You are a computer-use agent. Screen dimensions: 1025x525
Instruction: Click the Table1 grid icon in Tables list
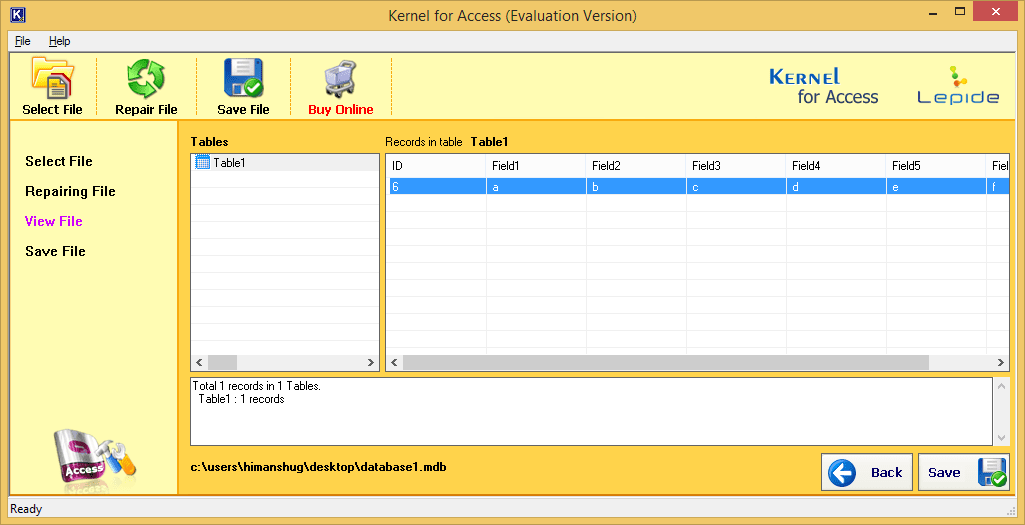click(x=203, y=163)
